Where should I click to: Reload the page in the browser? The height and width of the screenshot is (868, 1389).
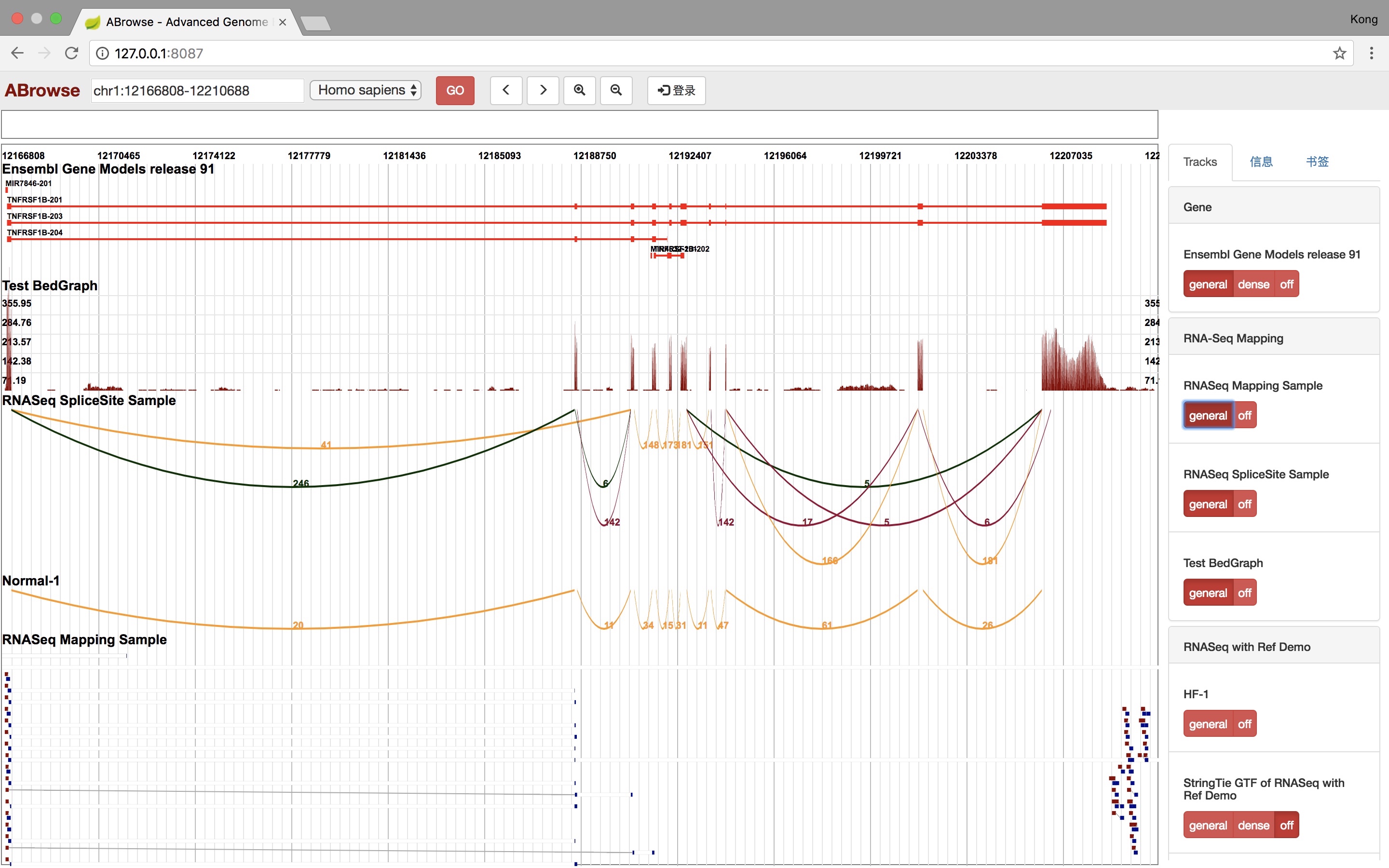[71, 54]
